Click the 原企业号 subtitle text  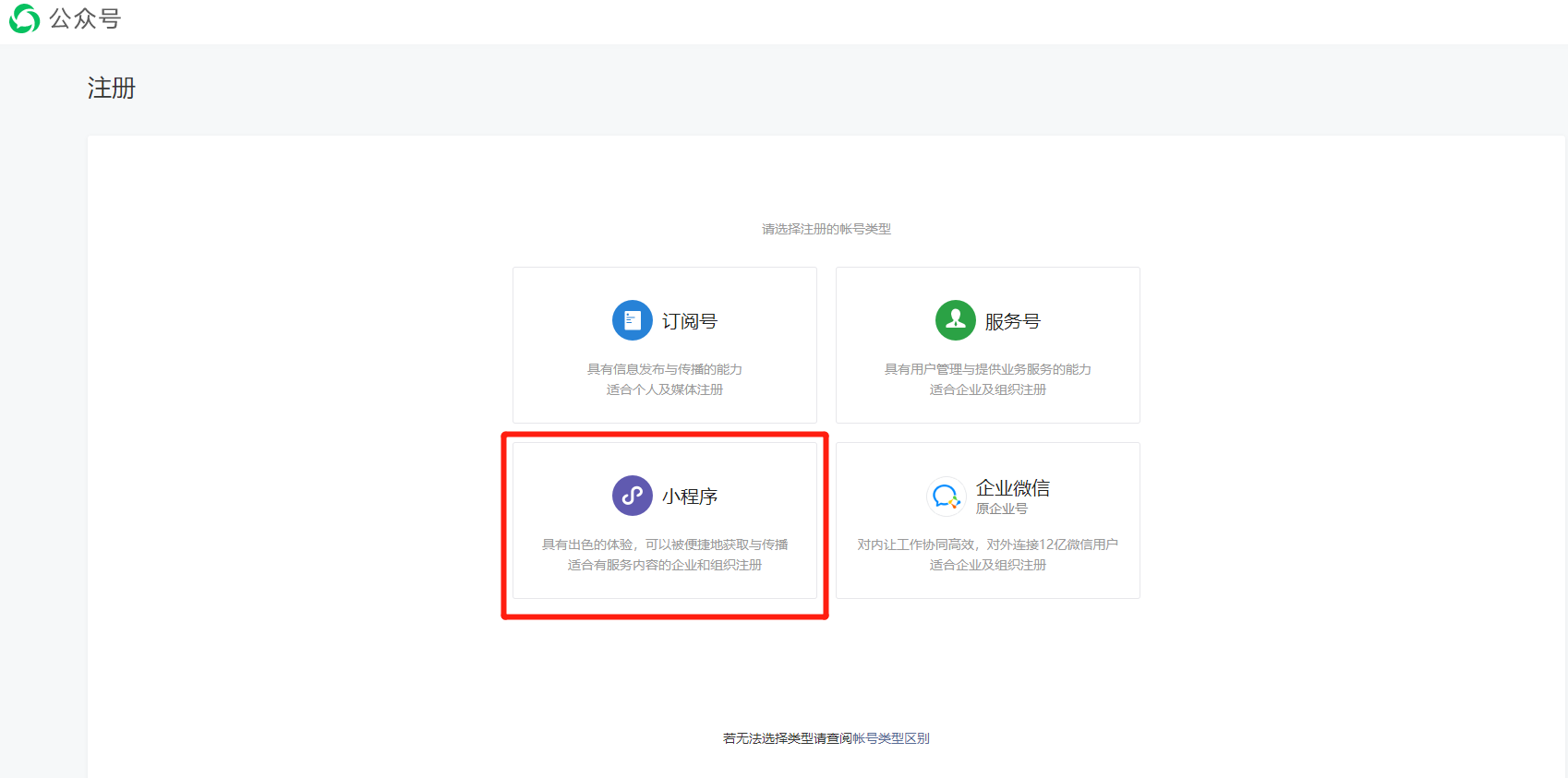(x=1001, y=509)
